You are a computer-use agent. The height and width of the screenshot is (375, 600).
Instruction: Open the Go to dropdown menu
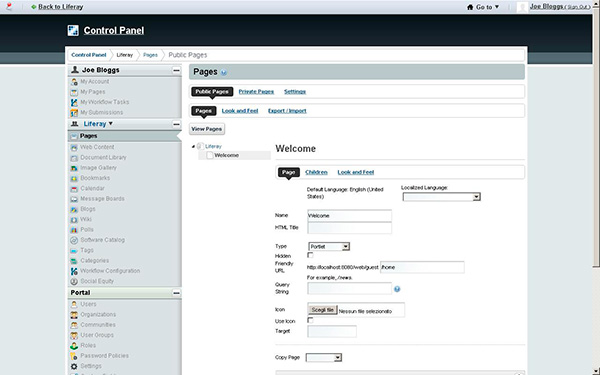coord(483,7)
